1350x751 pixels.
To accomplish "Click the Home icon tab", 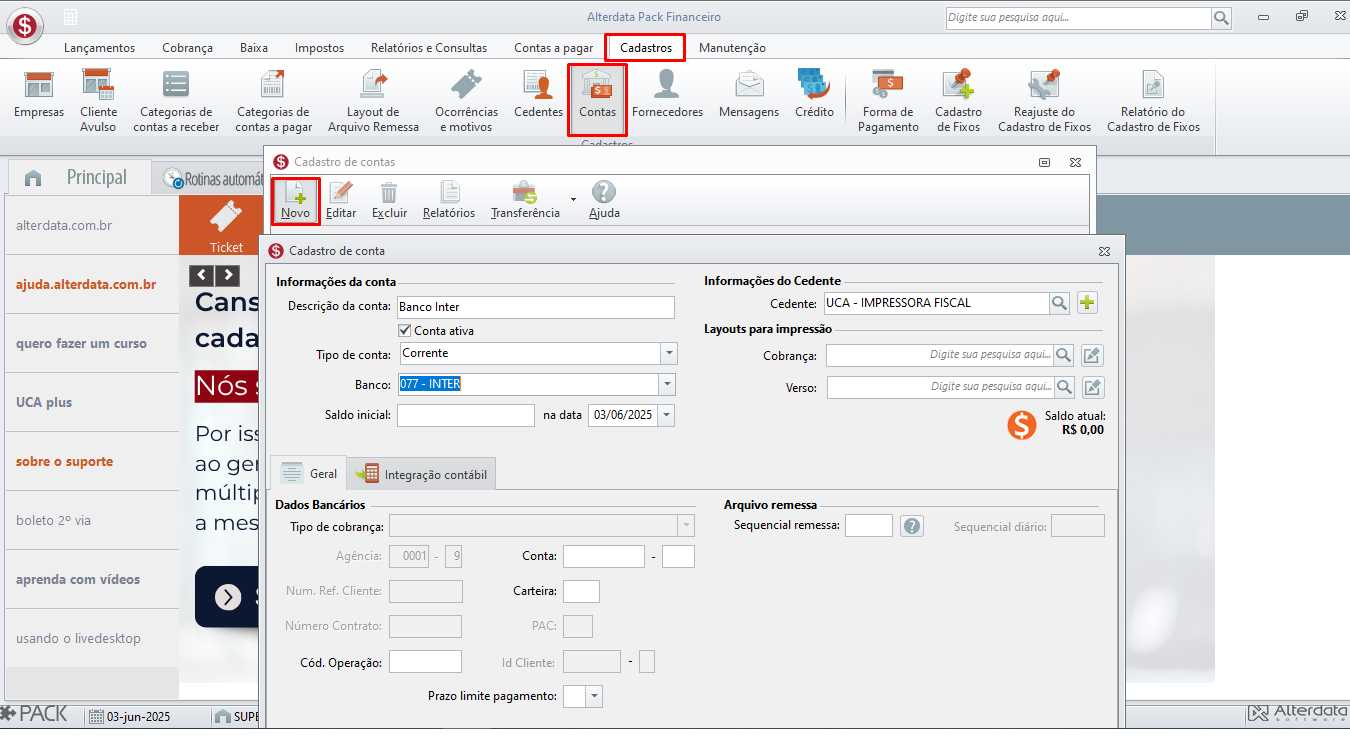I will [33, 178].
